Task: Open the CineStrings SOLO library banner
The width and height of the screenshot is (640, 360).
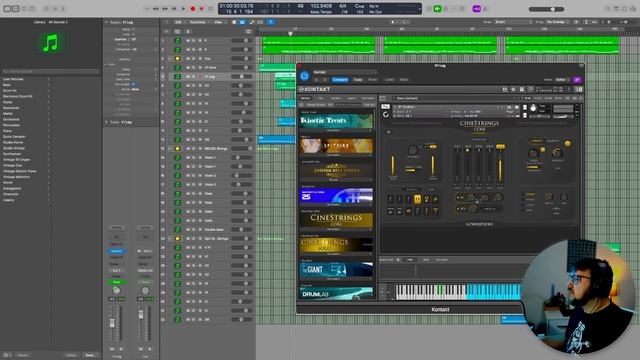Action: click(336, 245)
